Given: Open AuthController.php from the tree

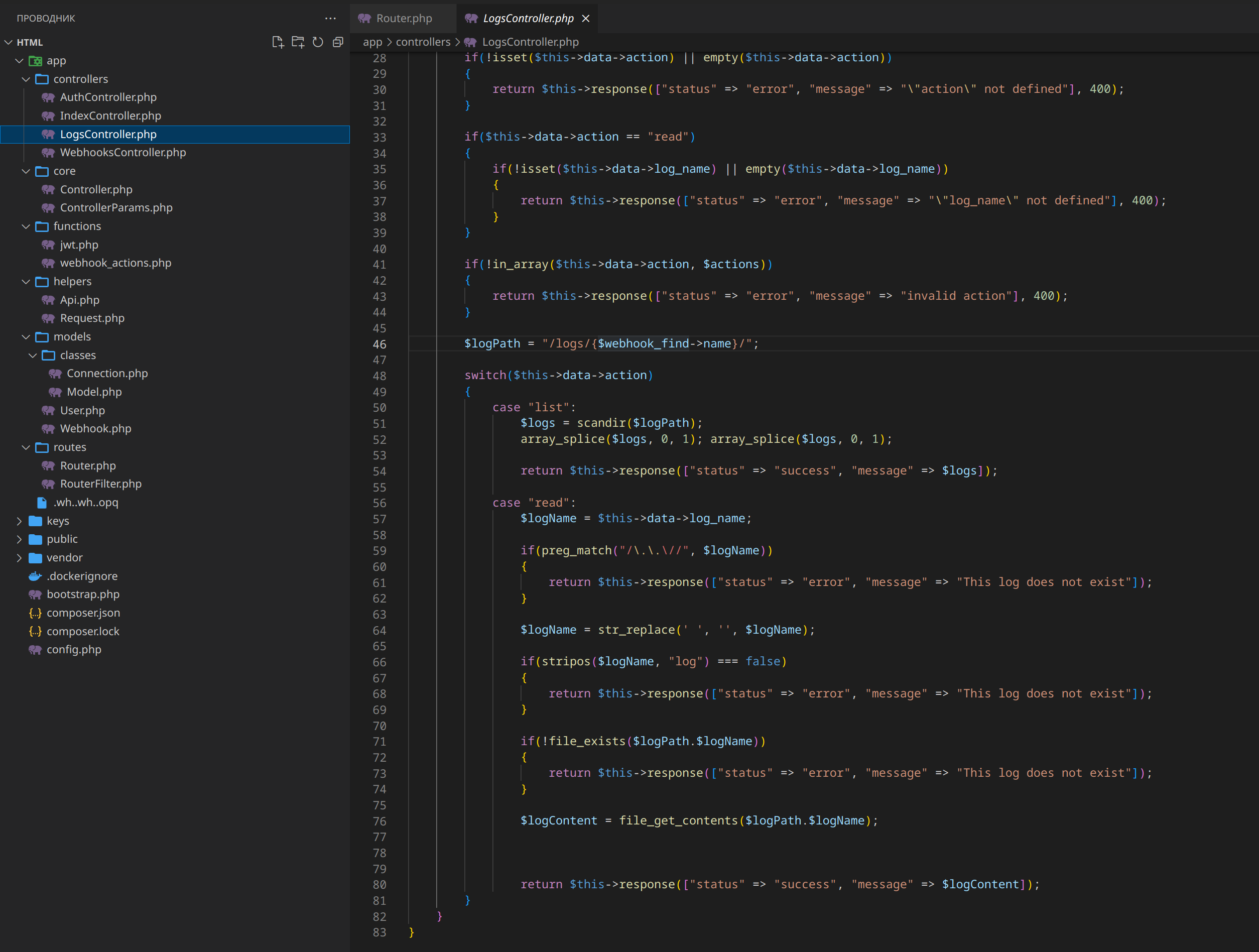Looking at the screenshot, I should [x=108, y=97].
